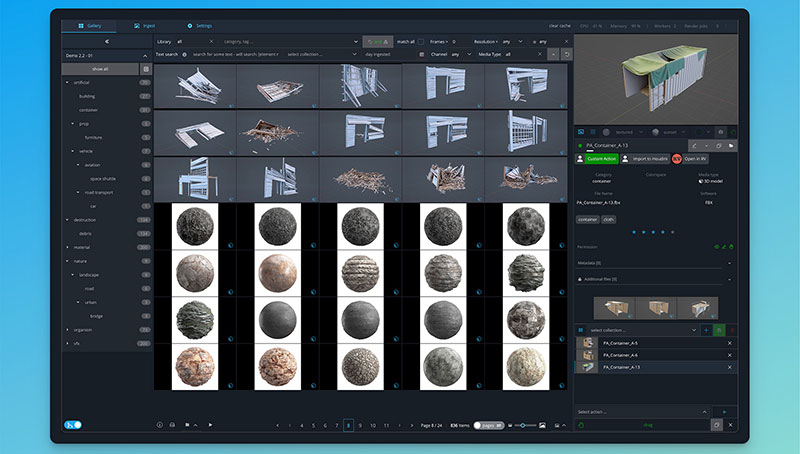The image size is (800, 454).
Task: Switch to the Gallery tab
Action: pos(89,26)
